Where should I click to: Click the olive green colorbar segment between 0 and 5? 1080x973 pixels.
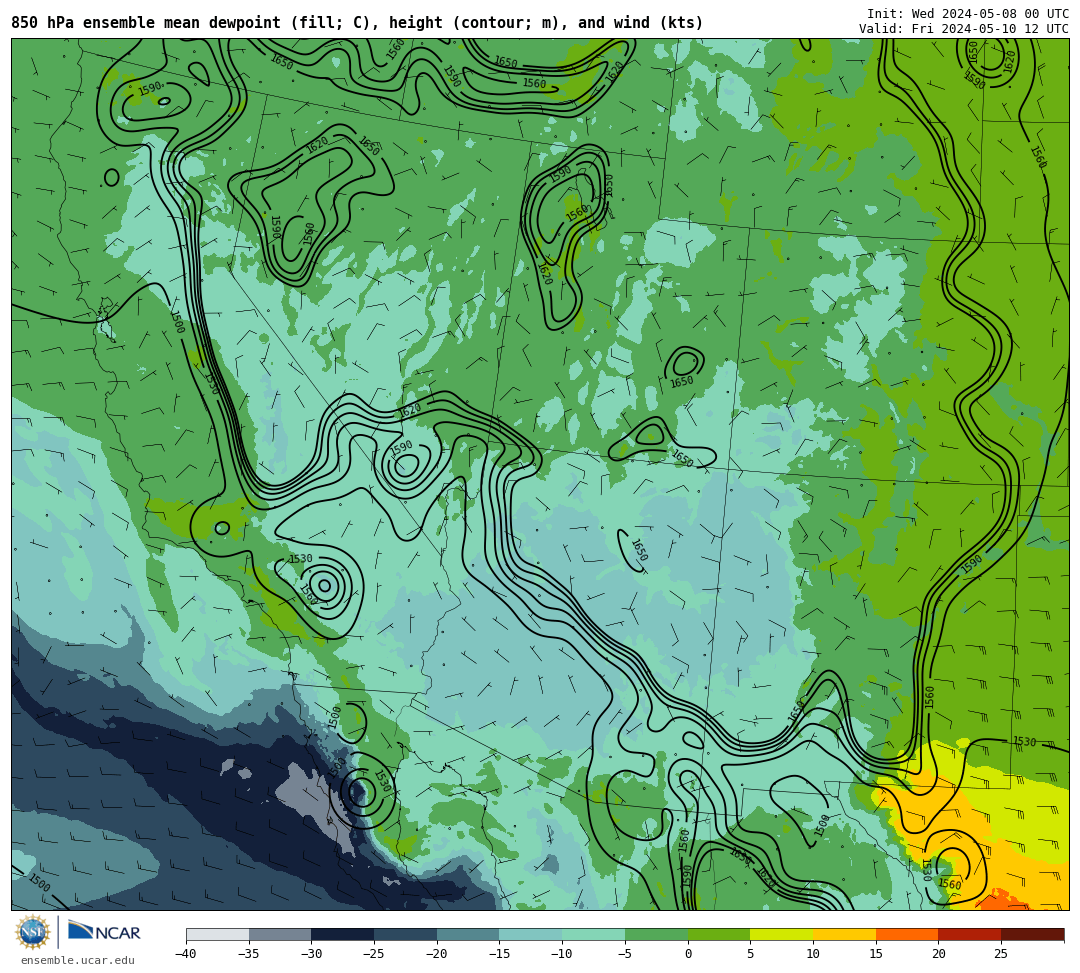click(719, 934)
